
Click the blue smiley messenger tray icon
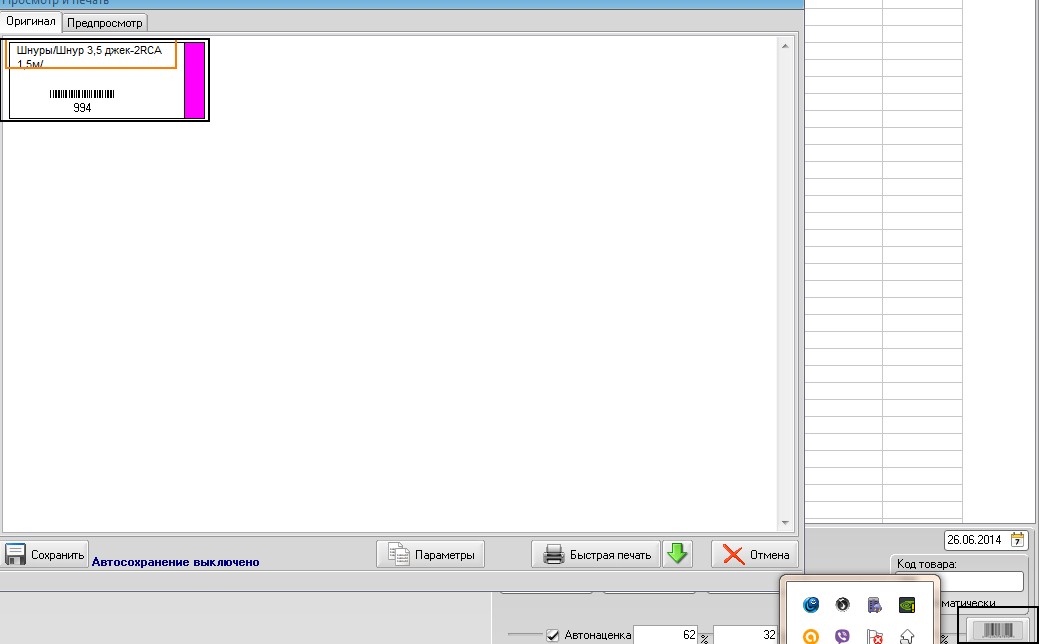point(810,604)
